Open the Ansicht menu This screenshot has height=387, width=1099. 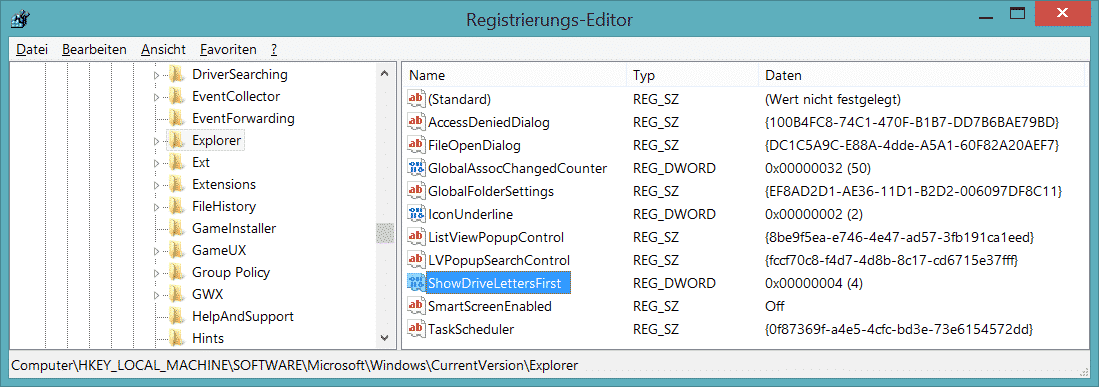(163, 49)
